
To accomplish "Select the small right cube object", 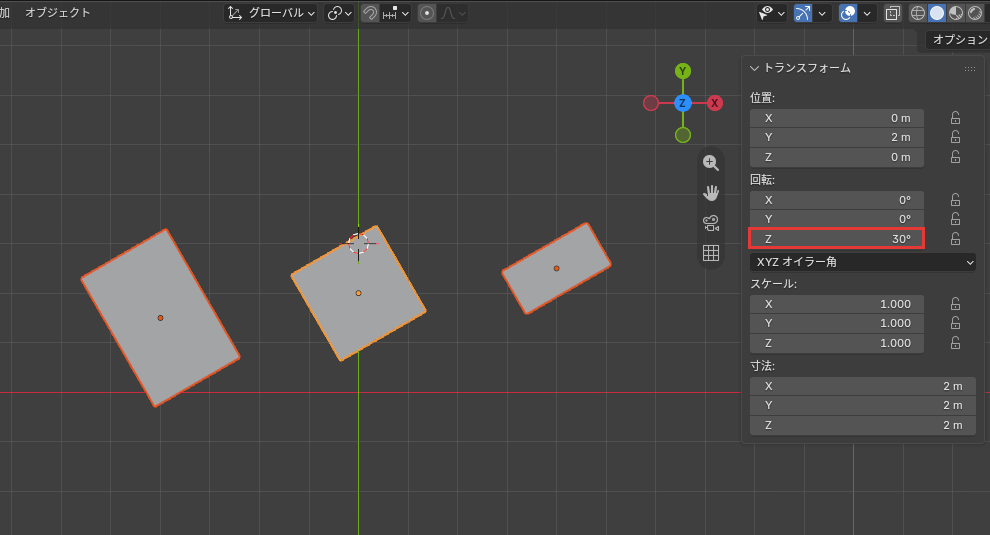I will 556,268.
